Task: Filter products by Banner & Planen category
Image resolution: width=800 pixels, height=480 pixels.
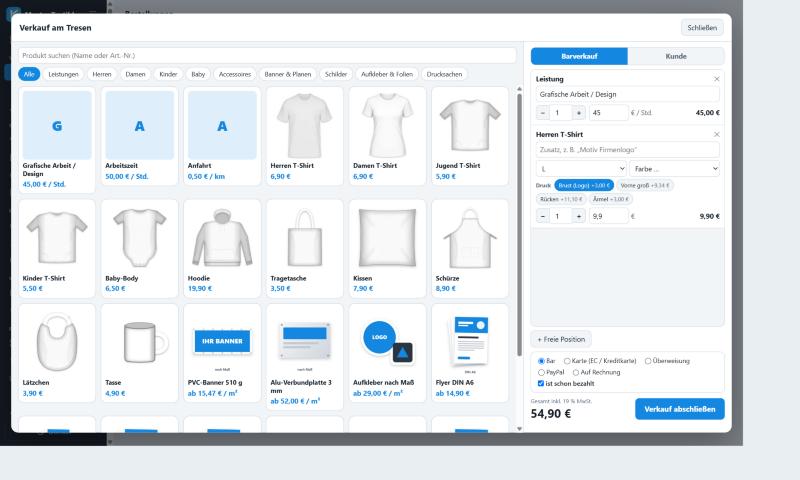Action: [x=288, y=74]
